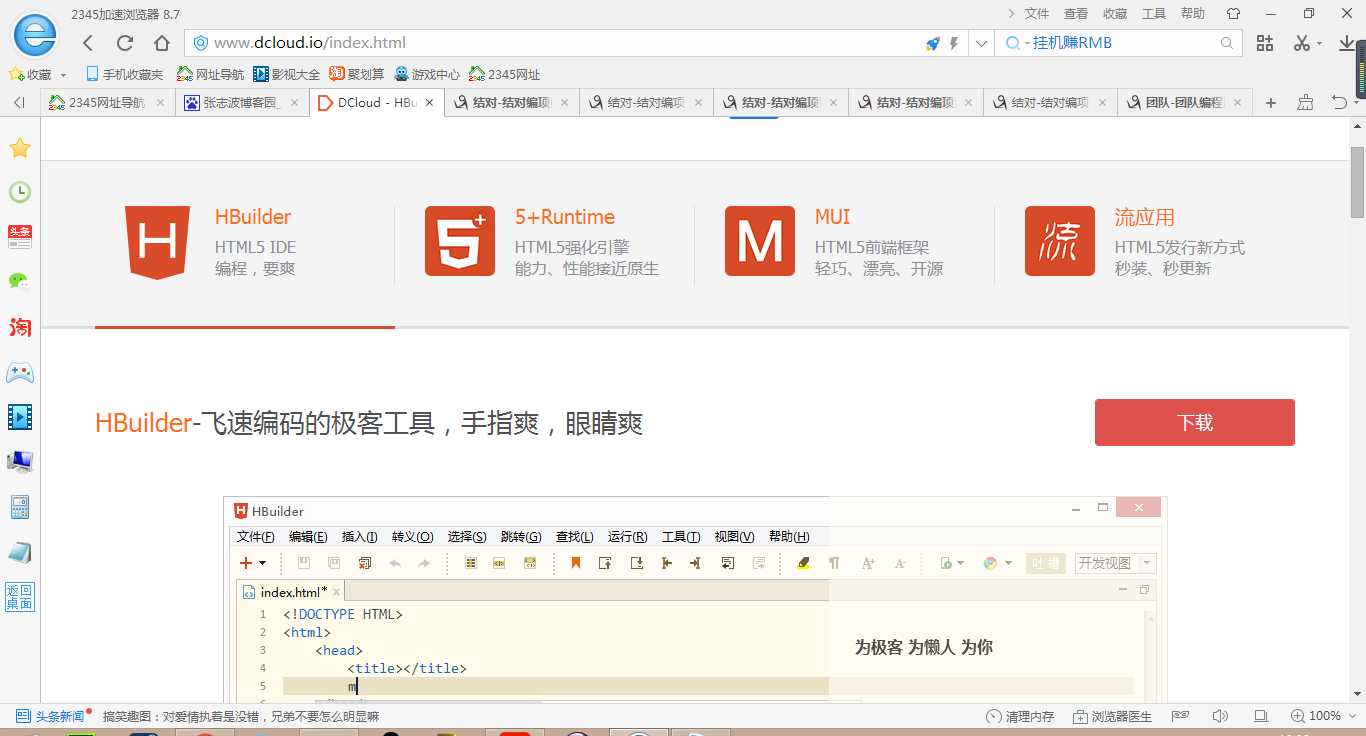
Task: Click 返回桌面 return to desktop icon
Action: tap(20, 597)
